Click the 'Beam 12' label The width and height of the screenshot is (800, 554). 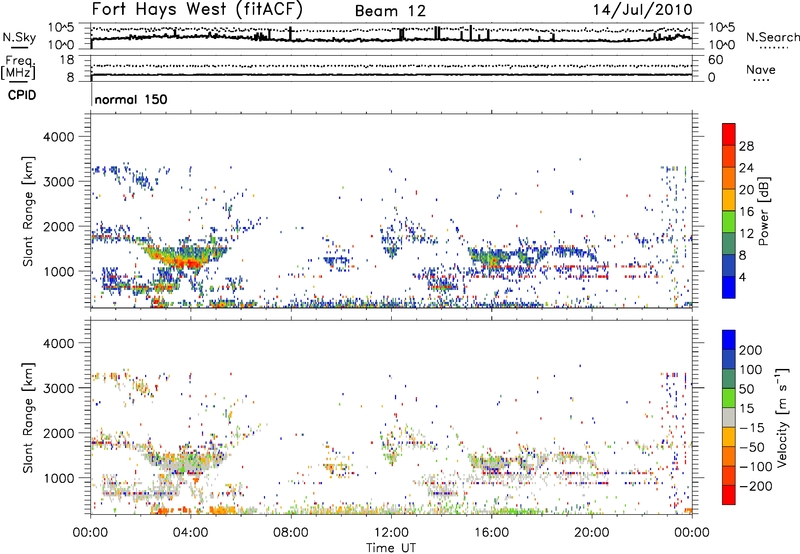[x=390, y=11]
